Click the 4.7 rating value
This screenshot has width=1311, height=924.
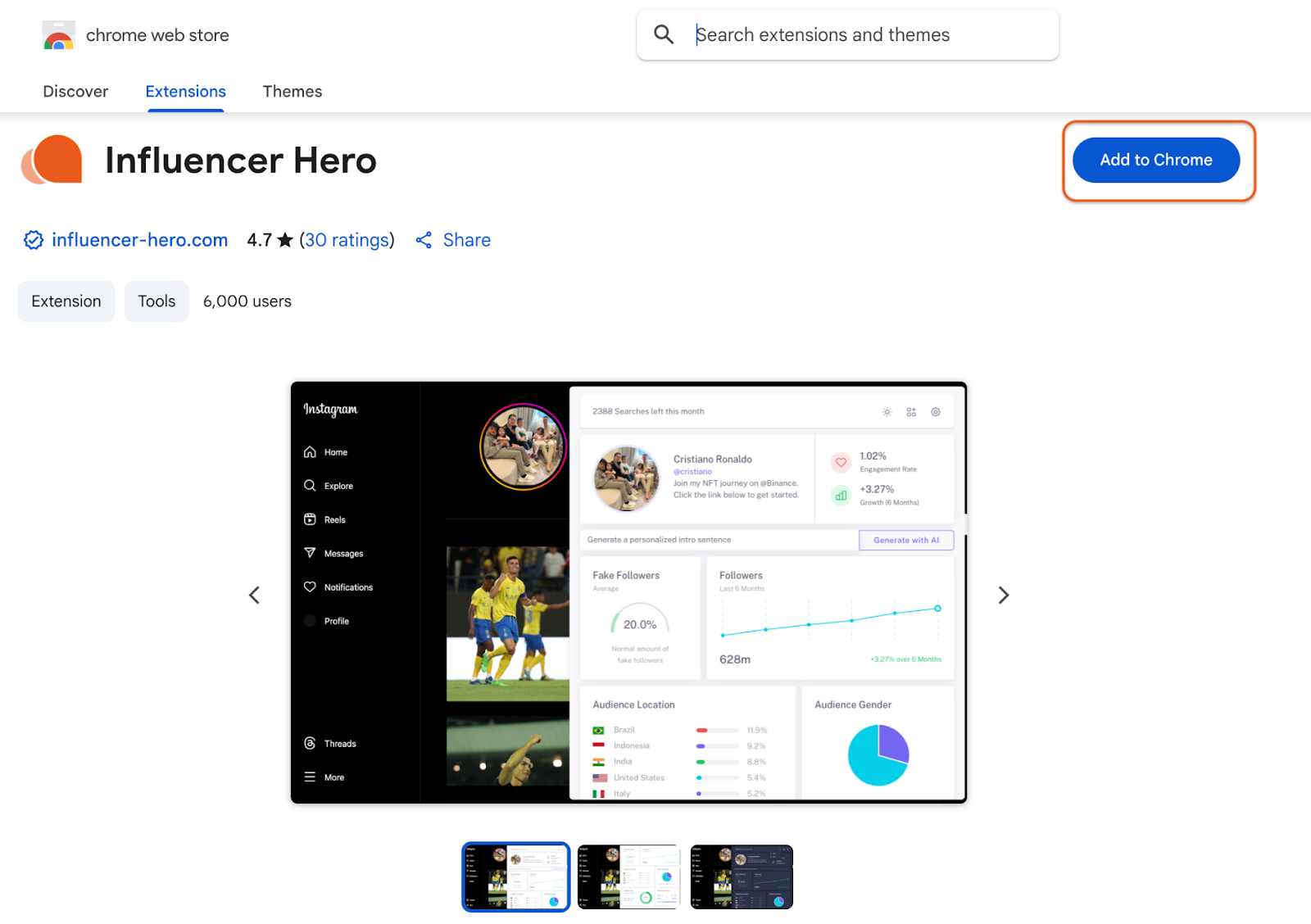tap(260, 240)
